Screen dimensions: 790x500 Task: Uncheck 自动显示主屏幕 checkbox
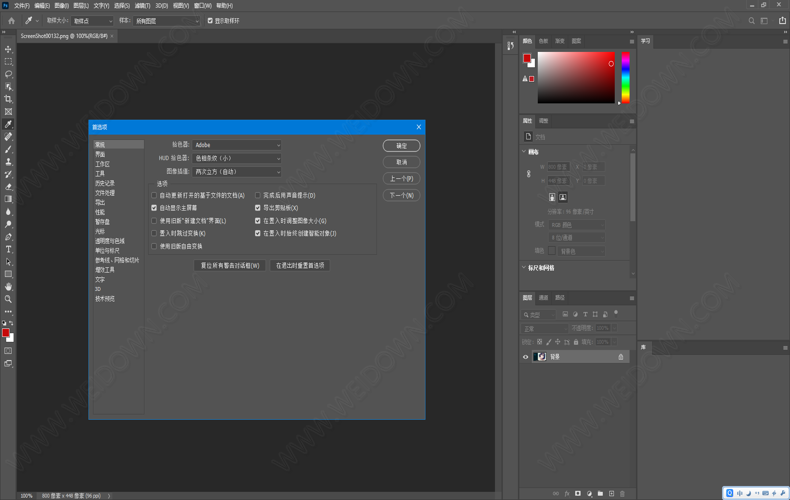(x=154, y=208)
